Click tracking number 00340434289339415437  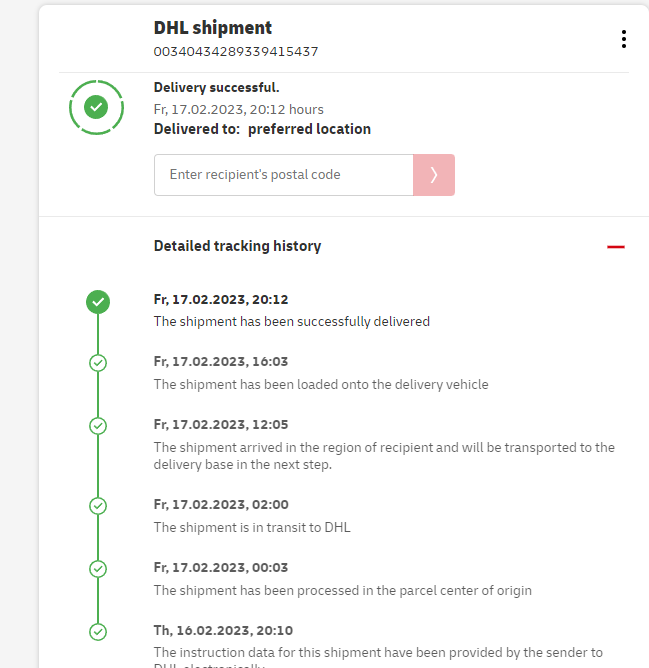pos(235,51)
